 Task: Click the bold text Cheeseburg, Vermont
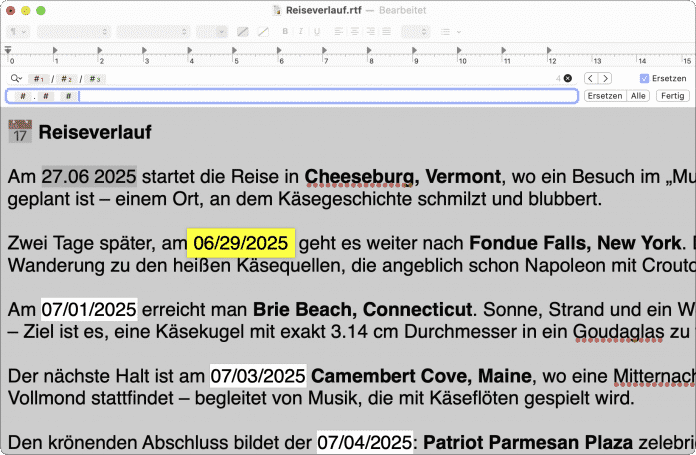click(x=403, y=176)
